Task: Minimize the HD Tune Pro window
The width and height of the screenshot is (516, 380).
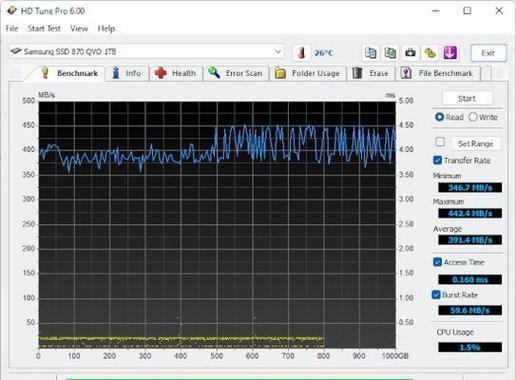Action: pos(435,11)
